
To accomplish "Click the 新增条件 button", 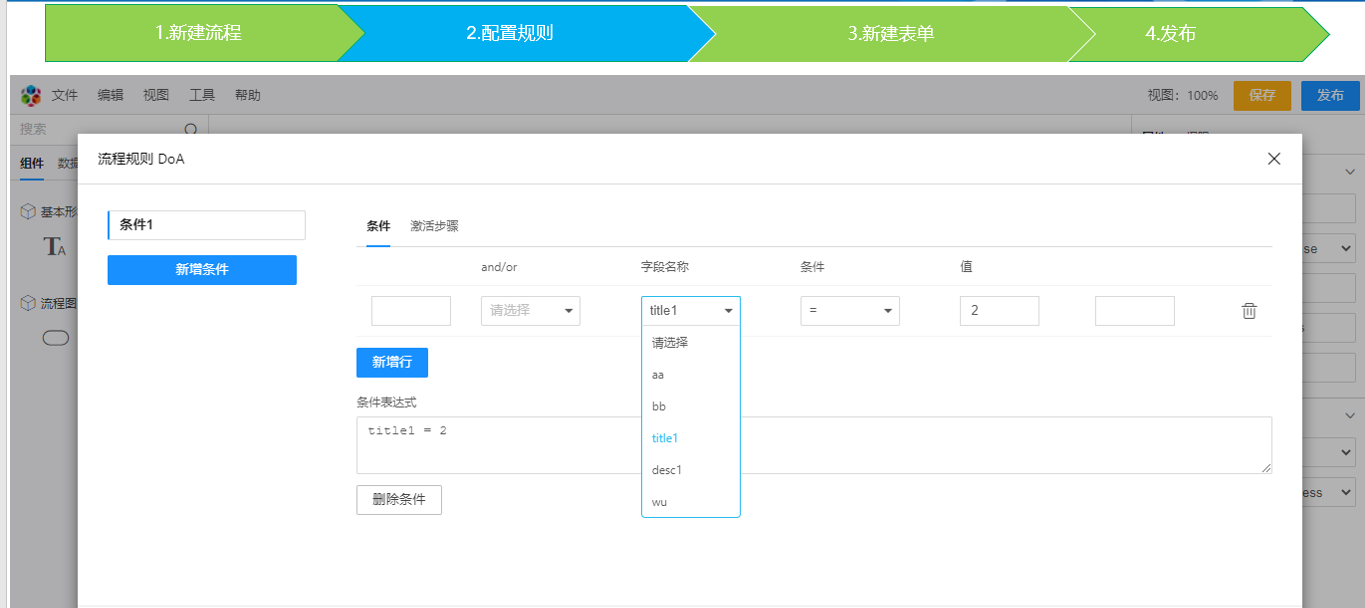I will (202, 270).
